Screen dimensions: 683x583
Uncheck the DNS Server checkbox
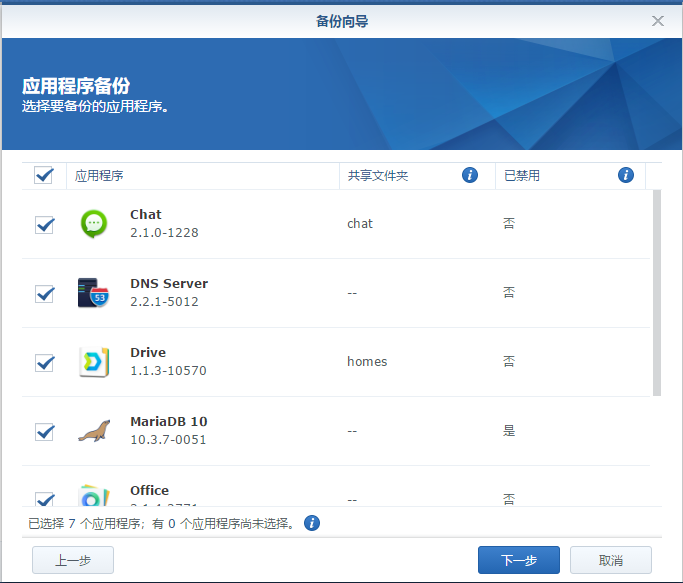(x=44, y=294)
